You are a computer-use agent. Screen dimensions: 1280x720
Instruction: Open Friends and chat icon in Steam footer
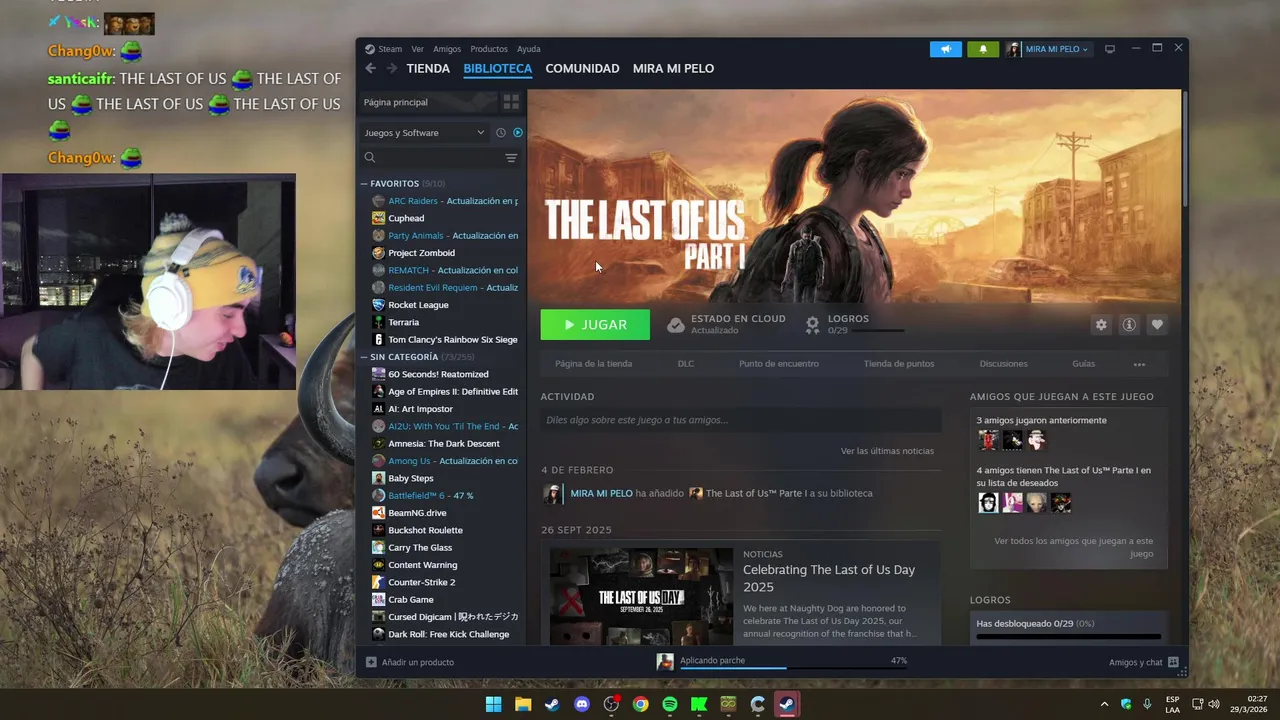1173,662
